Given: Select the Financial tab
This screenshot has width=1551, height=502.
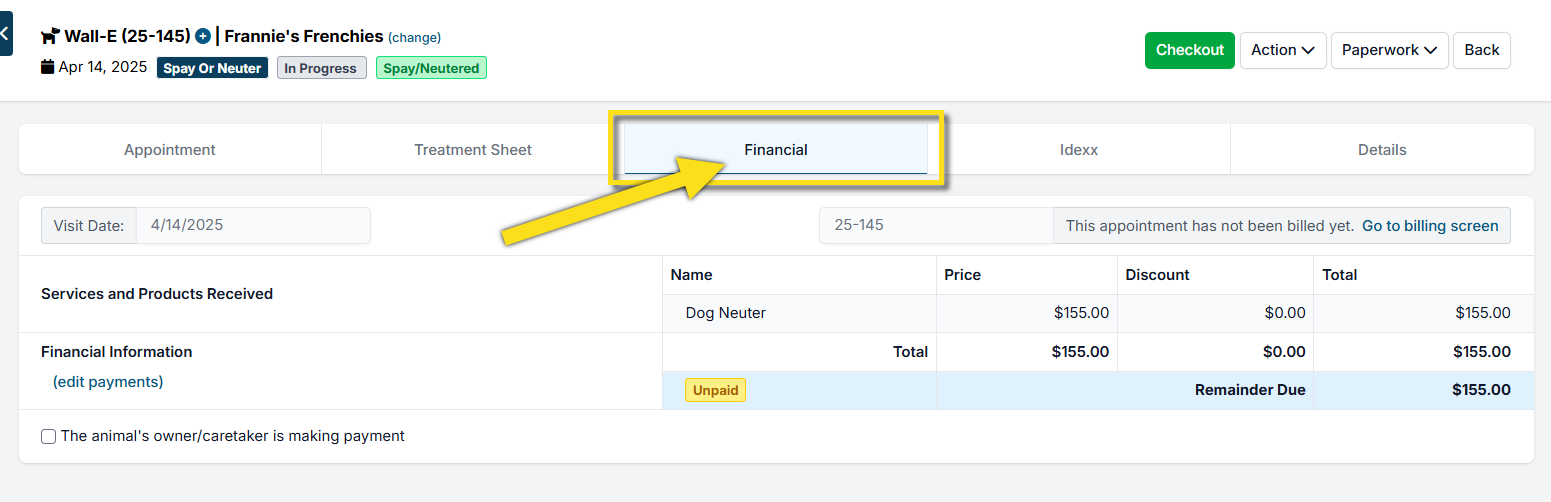Looking at the screenshot, I should (x=776, y=150).
